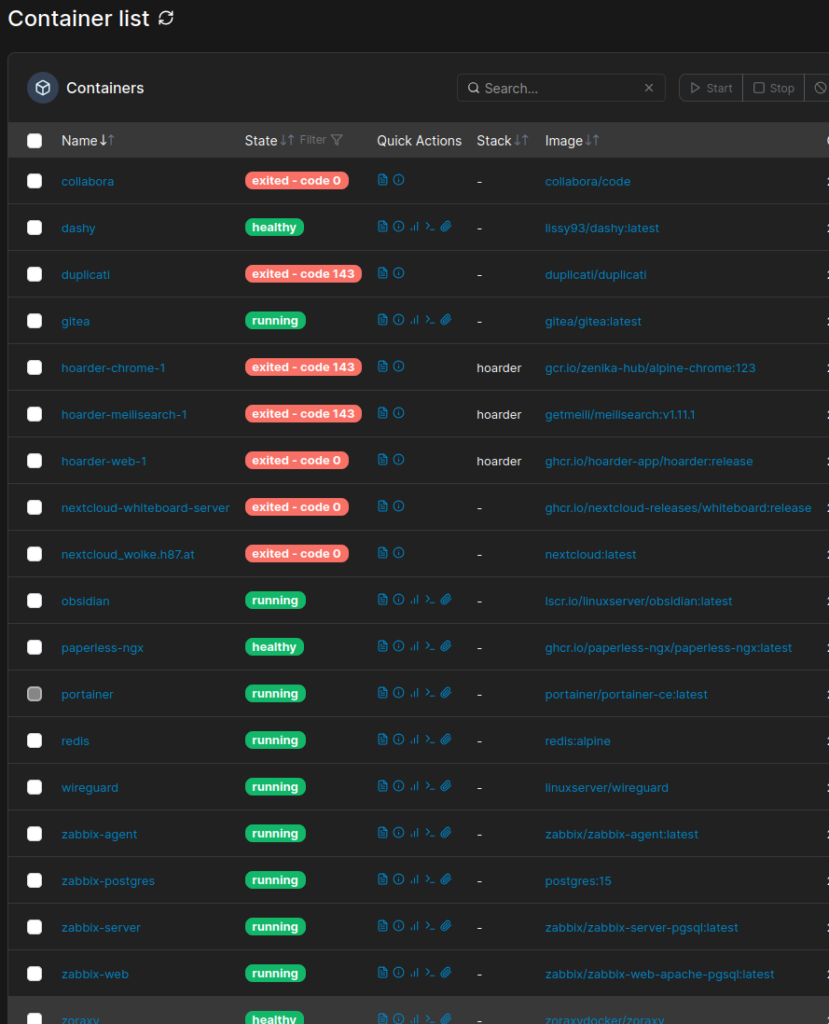Inspect nextcloud-whiteboard-server container

398,506
